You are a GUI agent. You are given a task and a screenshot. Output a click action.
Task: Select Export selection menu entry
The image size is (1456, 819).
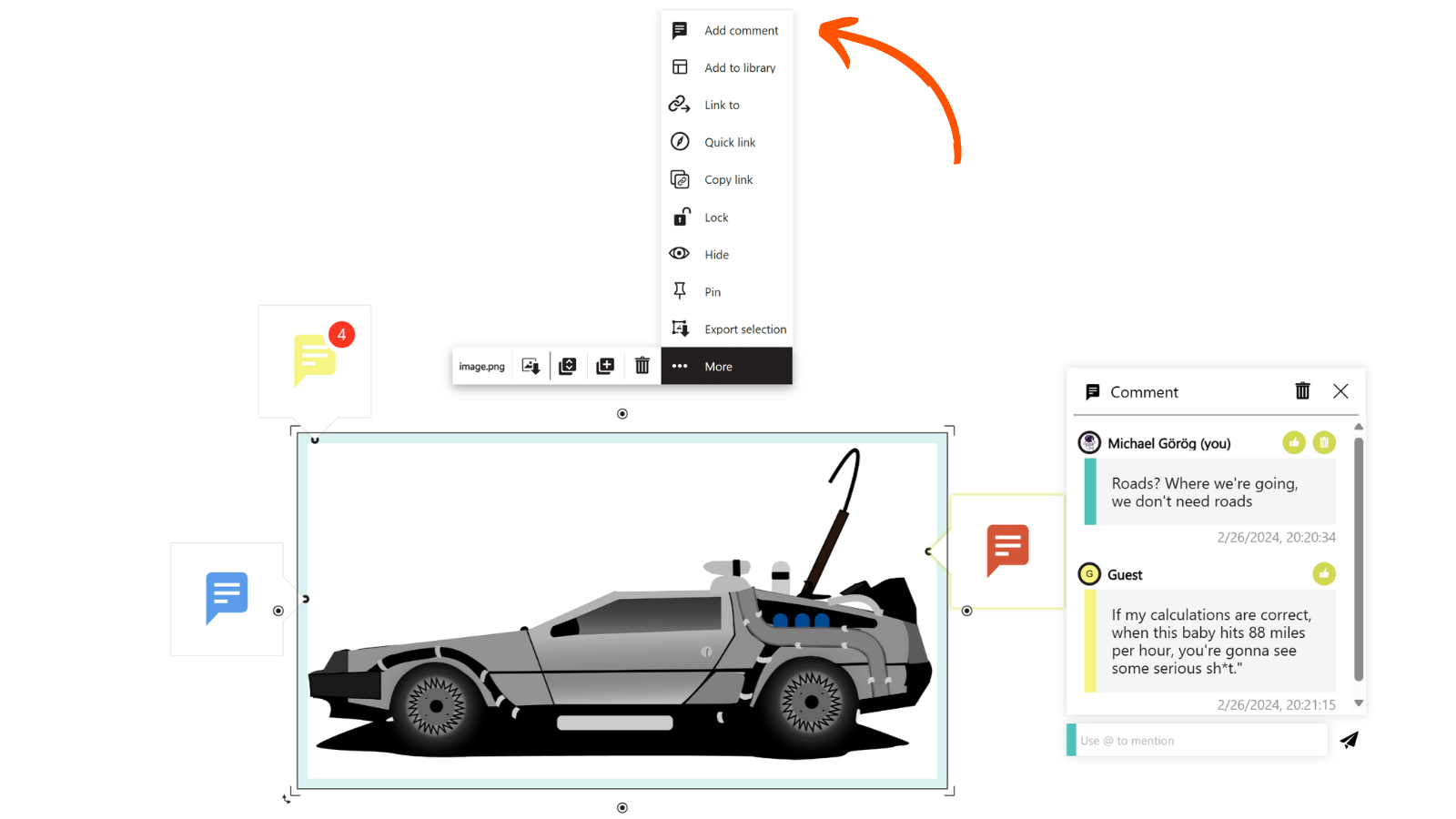(x=743, y=329)
